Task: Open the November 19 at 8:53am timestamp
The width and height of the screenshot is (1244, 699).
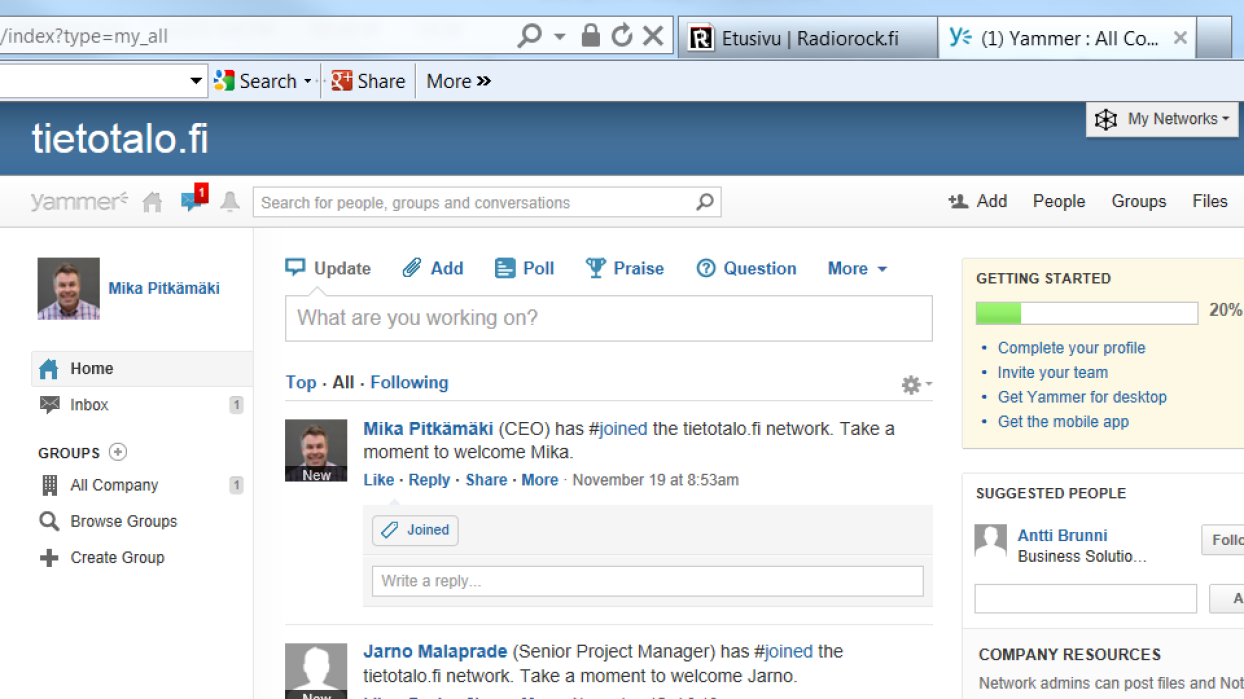Action: [x=656, y=480]
